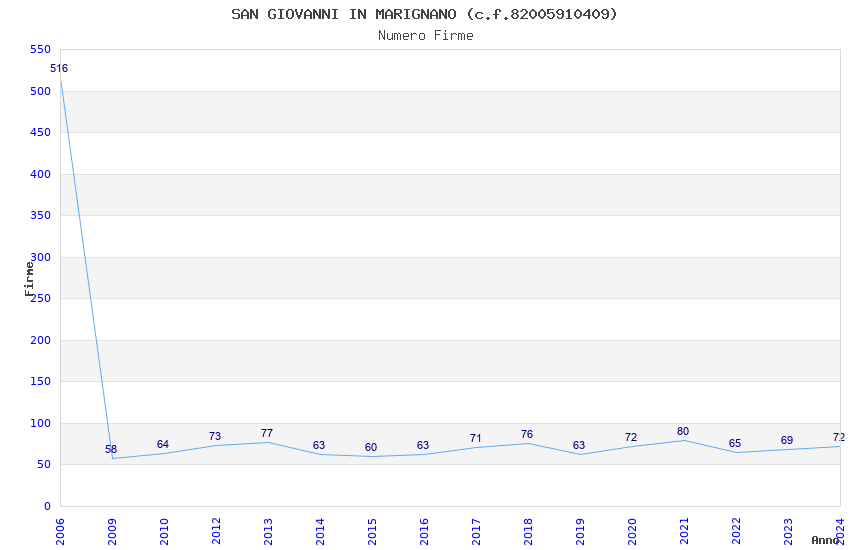Viewport: 850px width, 550px height.
Task: Click the x-axis year label 2006
Action: (x=60, y=532)
